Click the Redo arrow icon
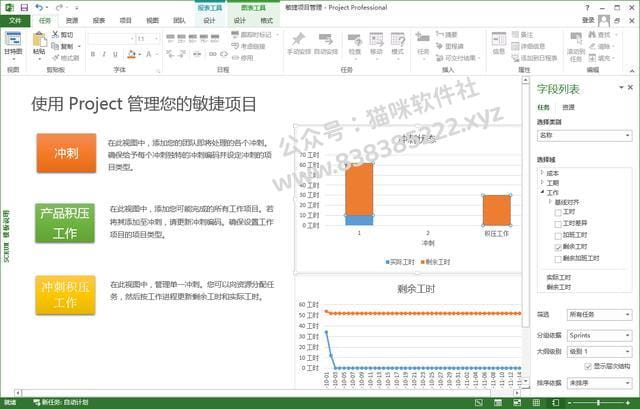This screenshot has height=409, width=640. point(60,7)
